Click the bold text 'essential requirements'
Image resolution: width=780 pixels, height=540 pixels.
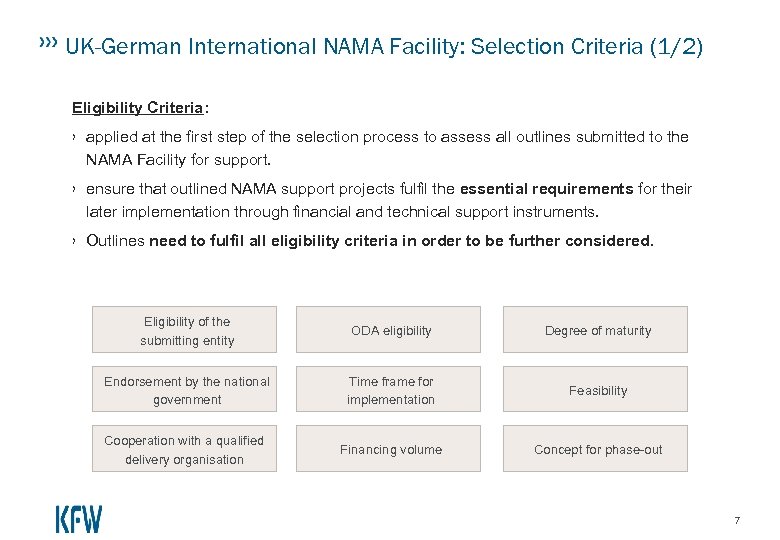coord(546,189)
